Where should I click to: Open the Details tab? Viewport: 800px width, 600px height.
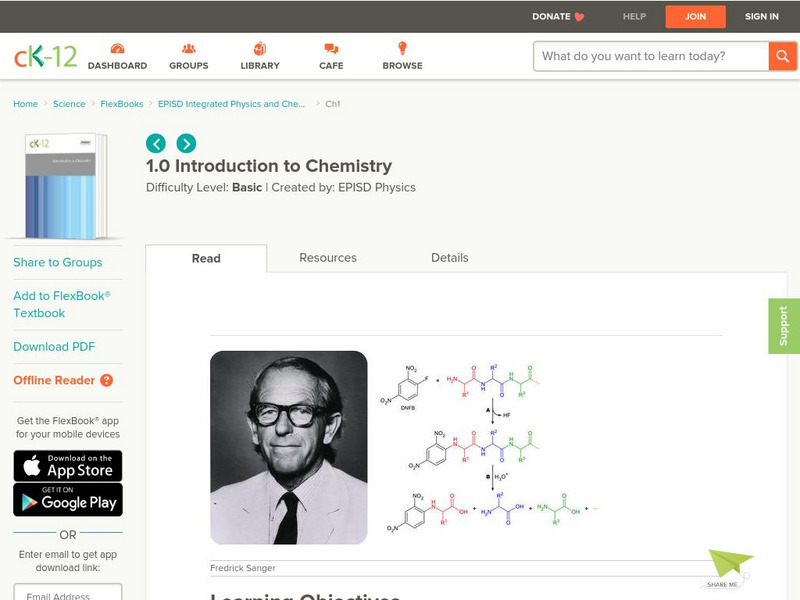click(449, 258)
